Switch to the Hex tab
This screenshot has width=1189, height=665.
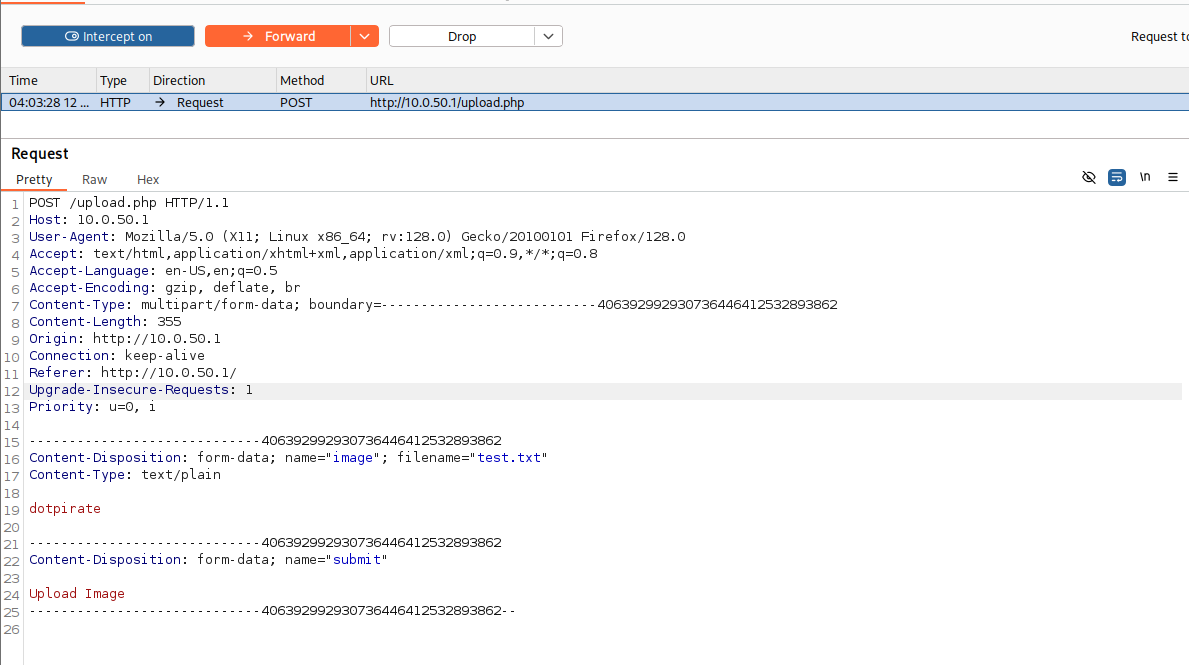[148, 180]
